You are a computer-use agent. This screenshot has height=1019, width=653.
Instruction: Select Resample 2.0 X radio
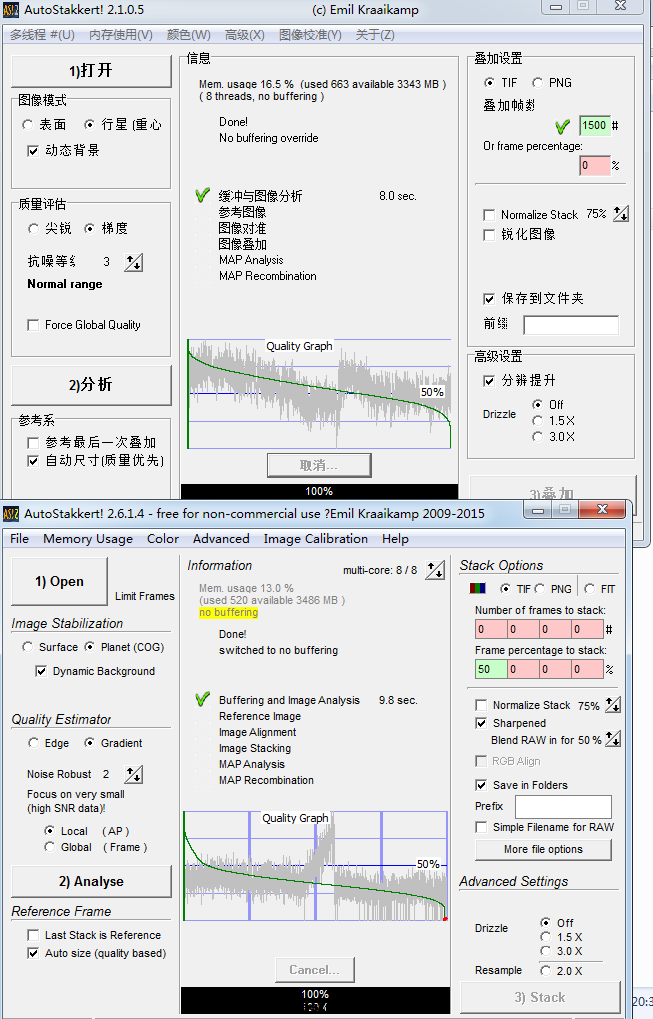click(546, 970)
